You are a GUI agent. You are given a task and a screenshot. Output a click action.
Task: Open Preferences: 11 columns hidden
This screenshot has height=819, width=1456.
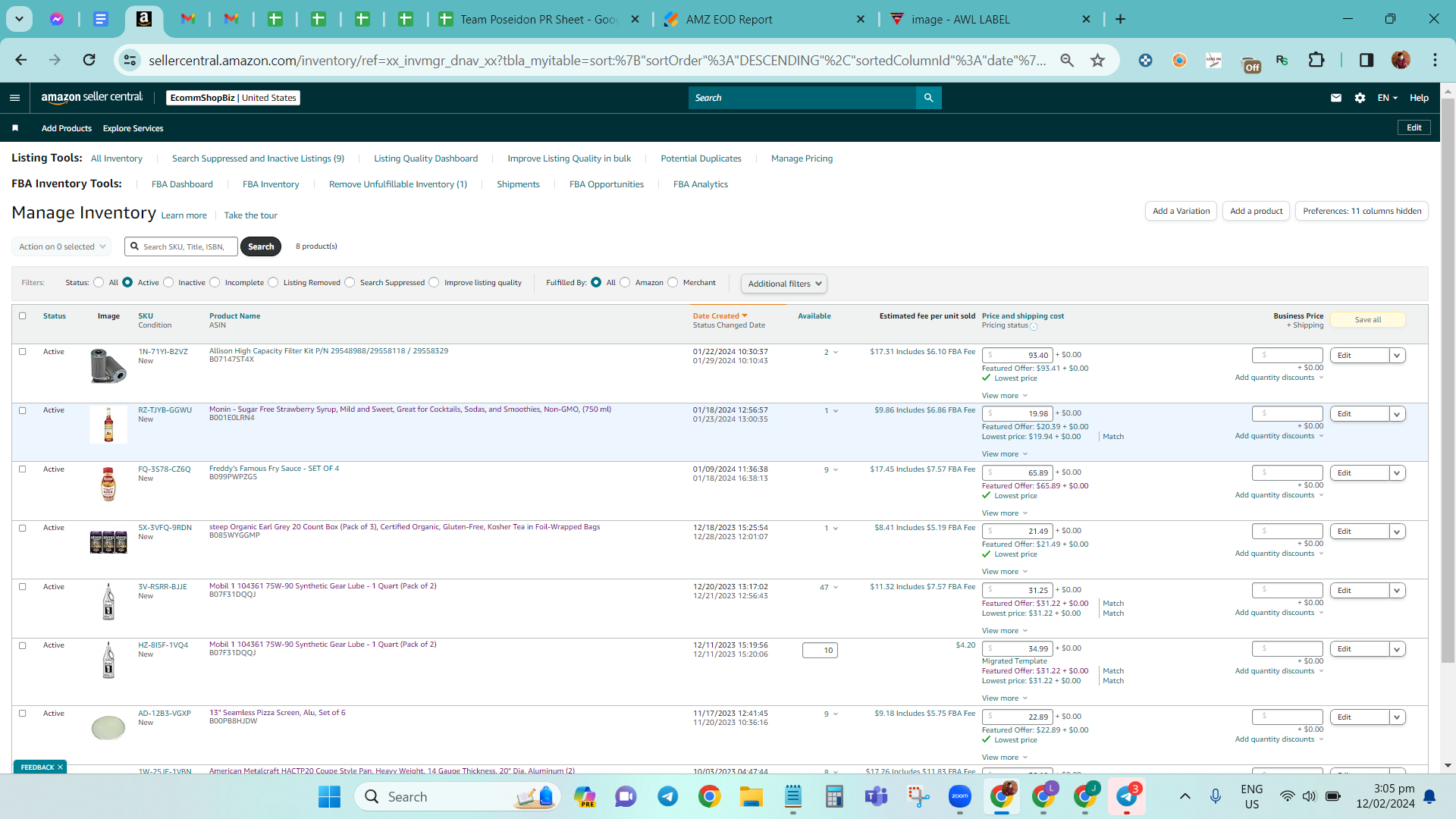[1362, 212]
